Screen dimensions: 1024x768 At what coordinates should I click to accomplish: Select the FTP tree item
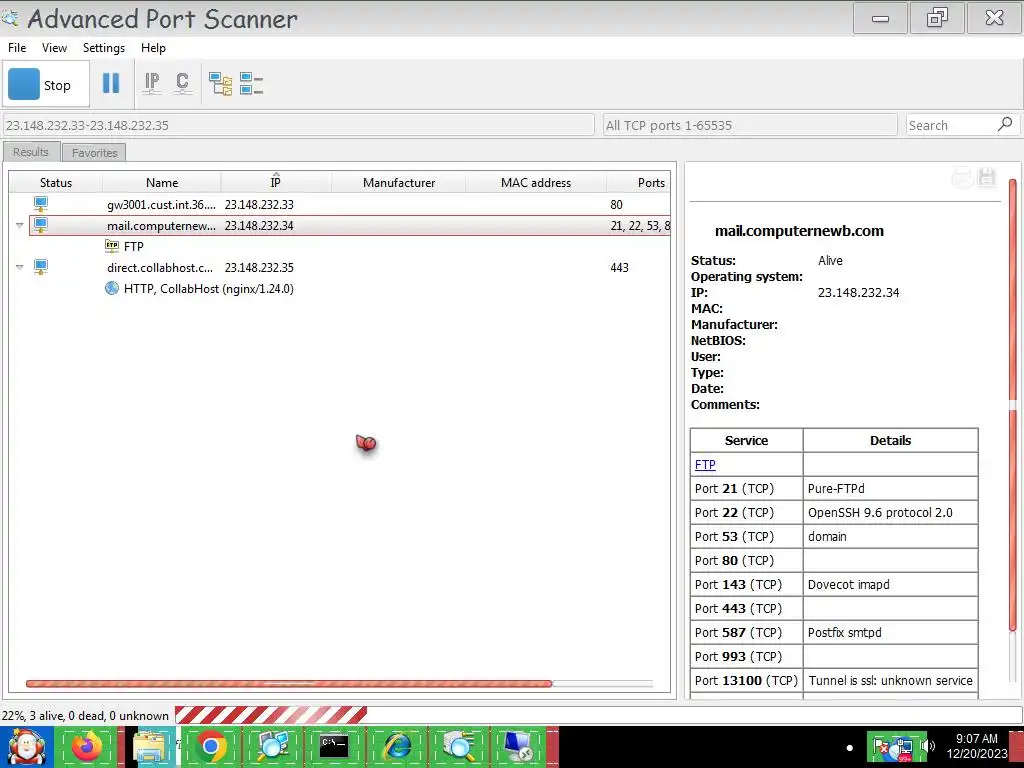133,246
